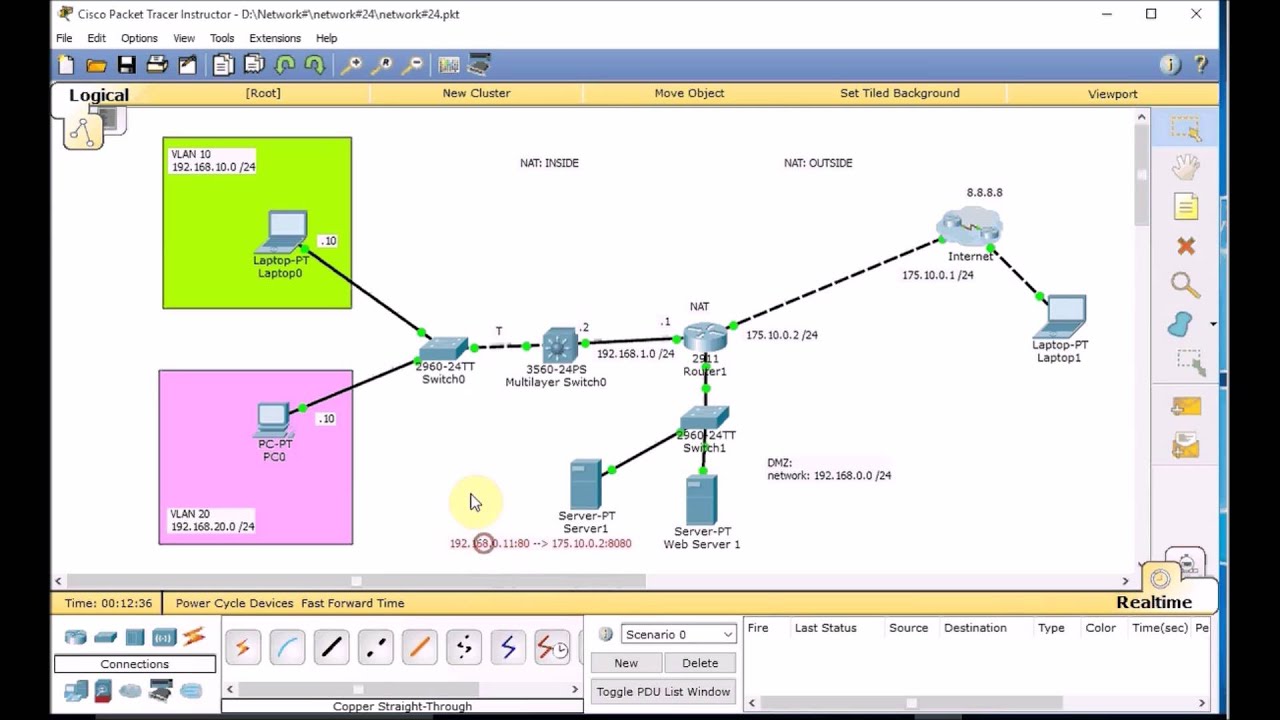Click Power Cycle Devices
The width and height of the screenshot is (1280, 720).
(x=234, y=603)
